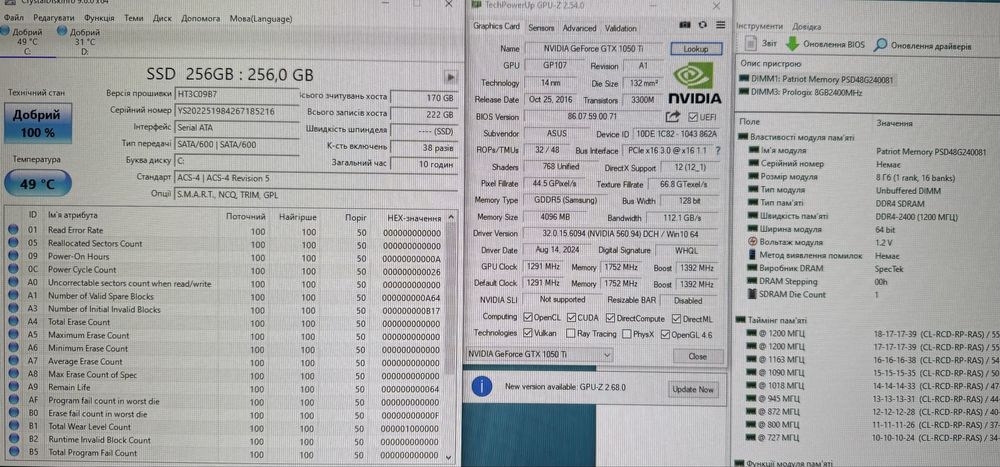
Task: Click the Властивості модуля пам'яті group icon
Action: (x=744, y=137)
